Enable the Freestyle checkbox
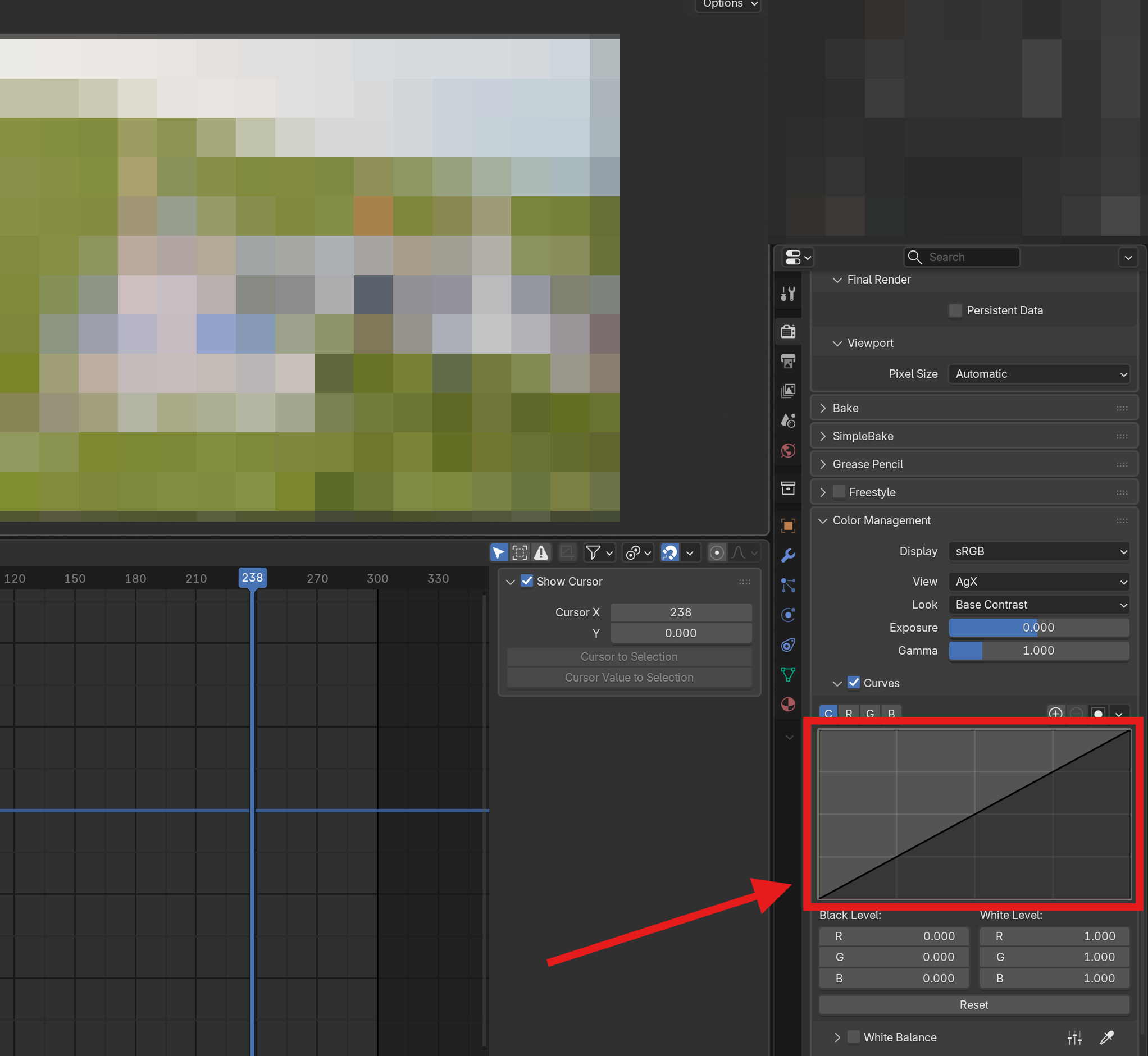This screenshot has height=1056, width=1148. click(839, 491)
